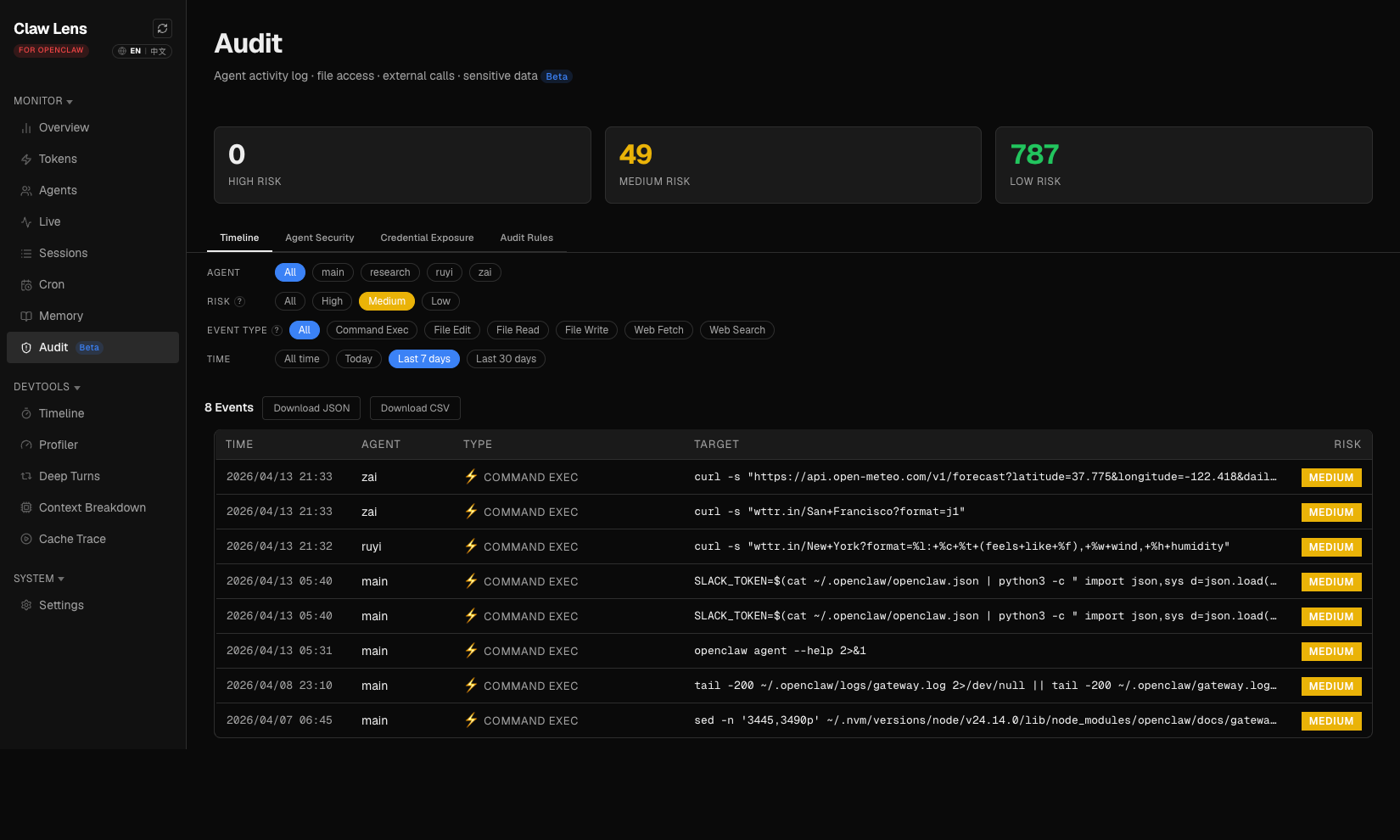Click the Cache Trace play-circle icon
Image resolution: width=1400 pixels, height=840 pixels.
click(x=26, y=540)
